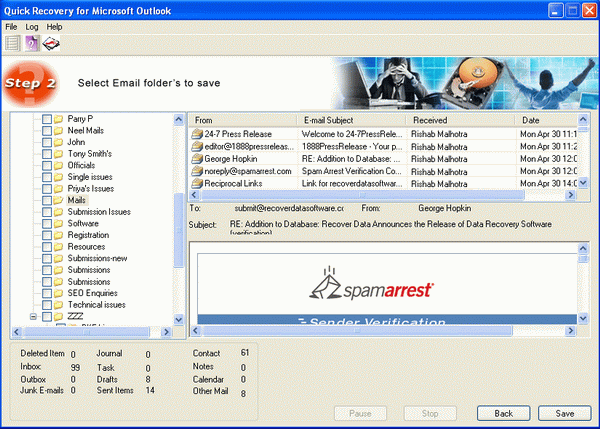600x429 pixels.
Task: Open the File menu
Action: 11,26
